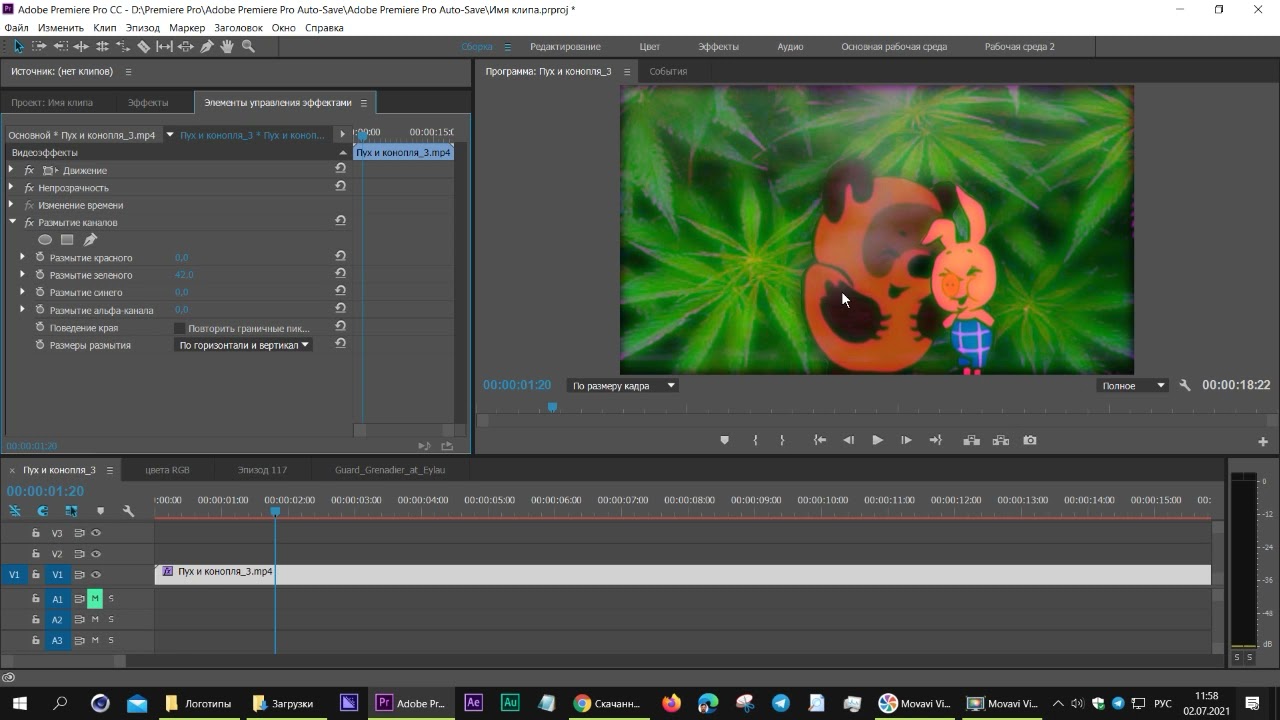Open After Effects from the taskbar

coord(473,703)
